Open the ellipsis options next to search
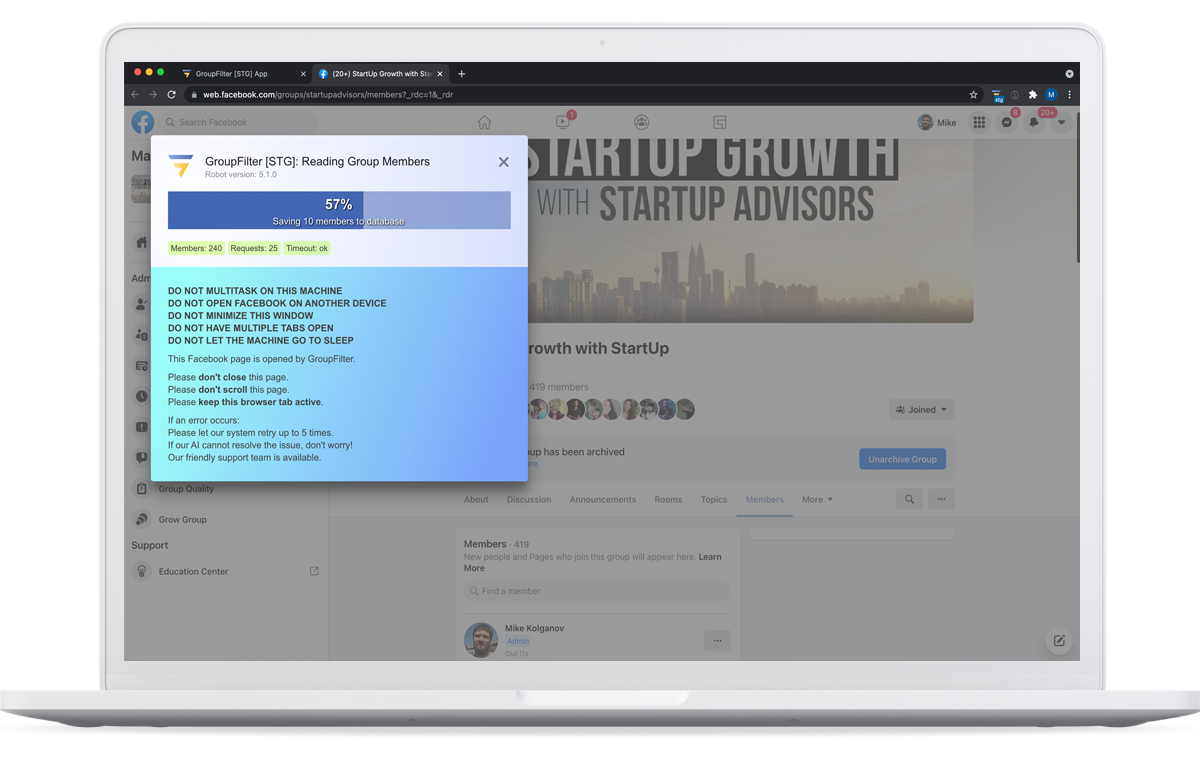This screenshot has width=1200, height=768. pyautogui.click(x=941, y=498)
